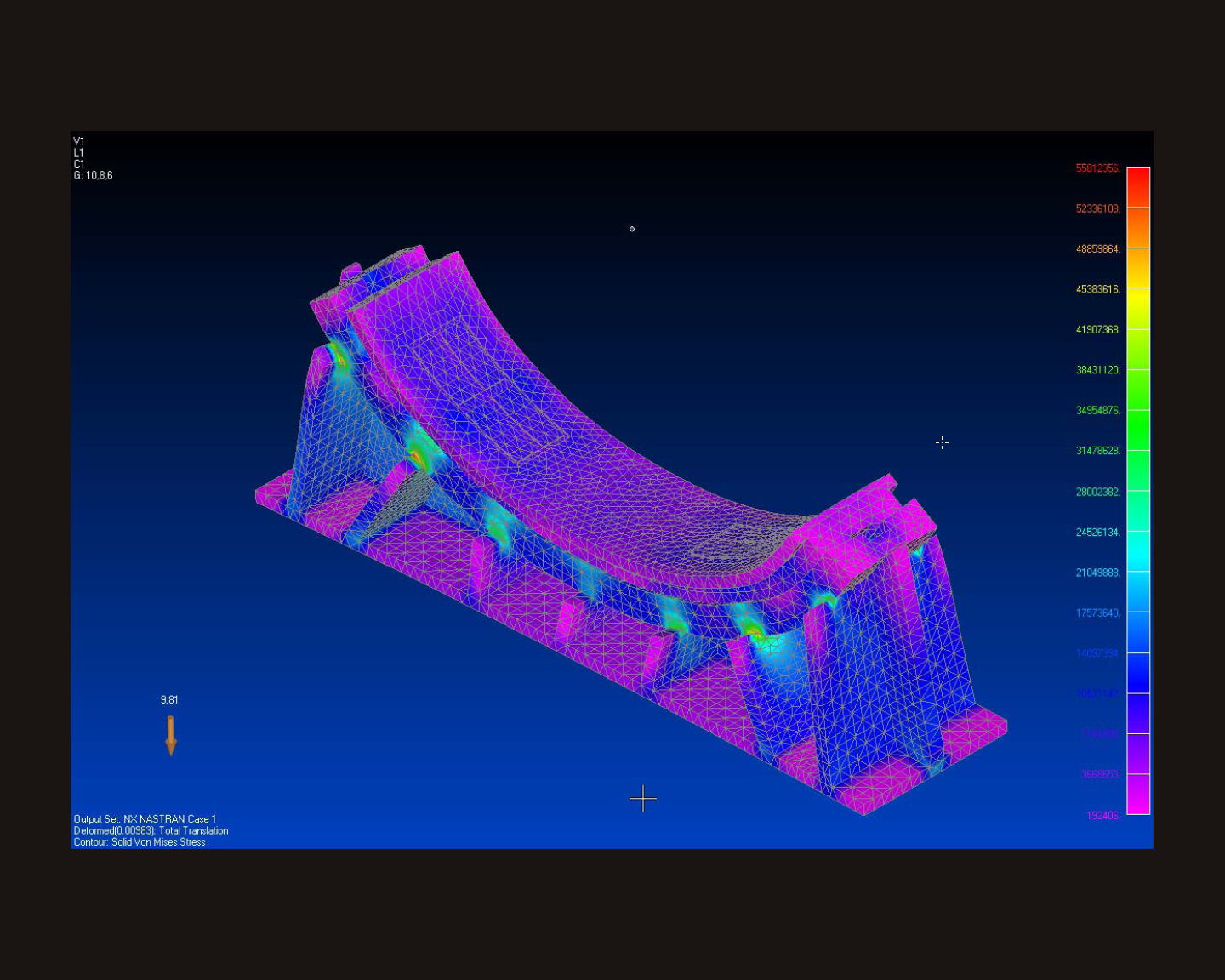Click the legend value 28002382
Image resolution: width=1225 pixels, height=980 pixels.
(x=1099, y=492)
